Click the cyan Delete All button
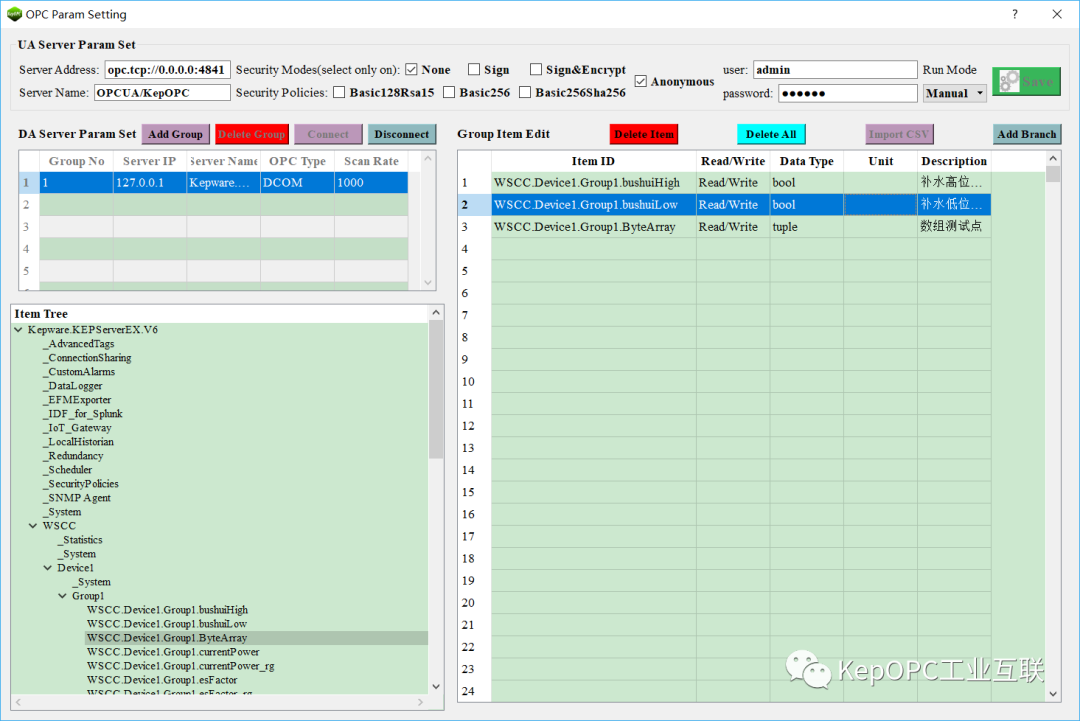This screenshot has height=721, width=1080. click(x=771, y=134)
